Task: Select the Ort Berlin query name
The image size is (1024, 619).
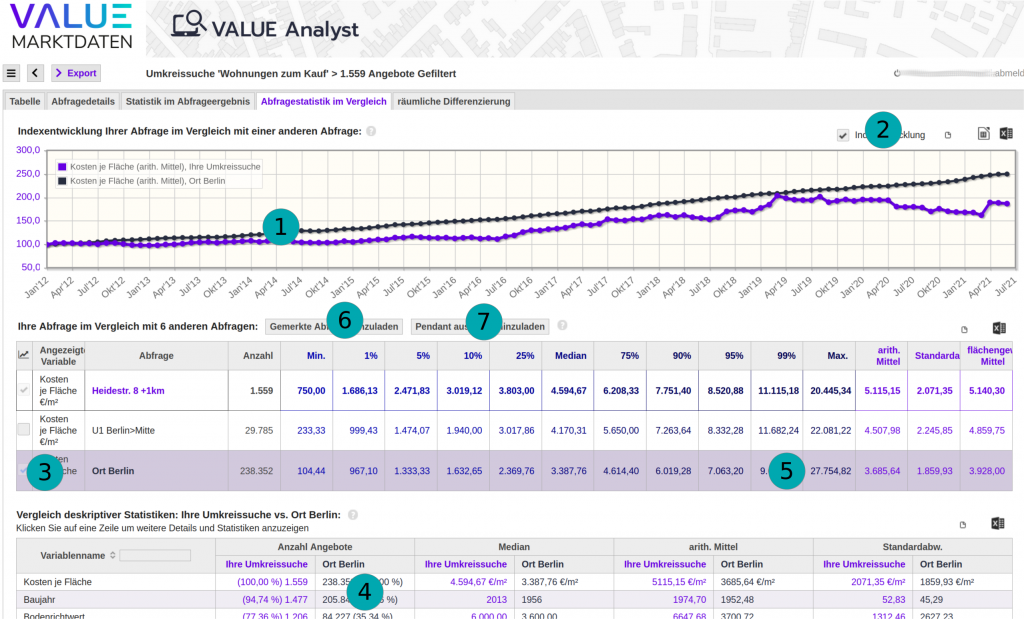Action: point(113,470)
